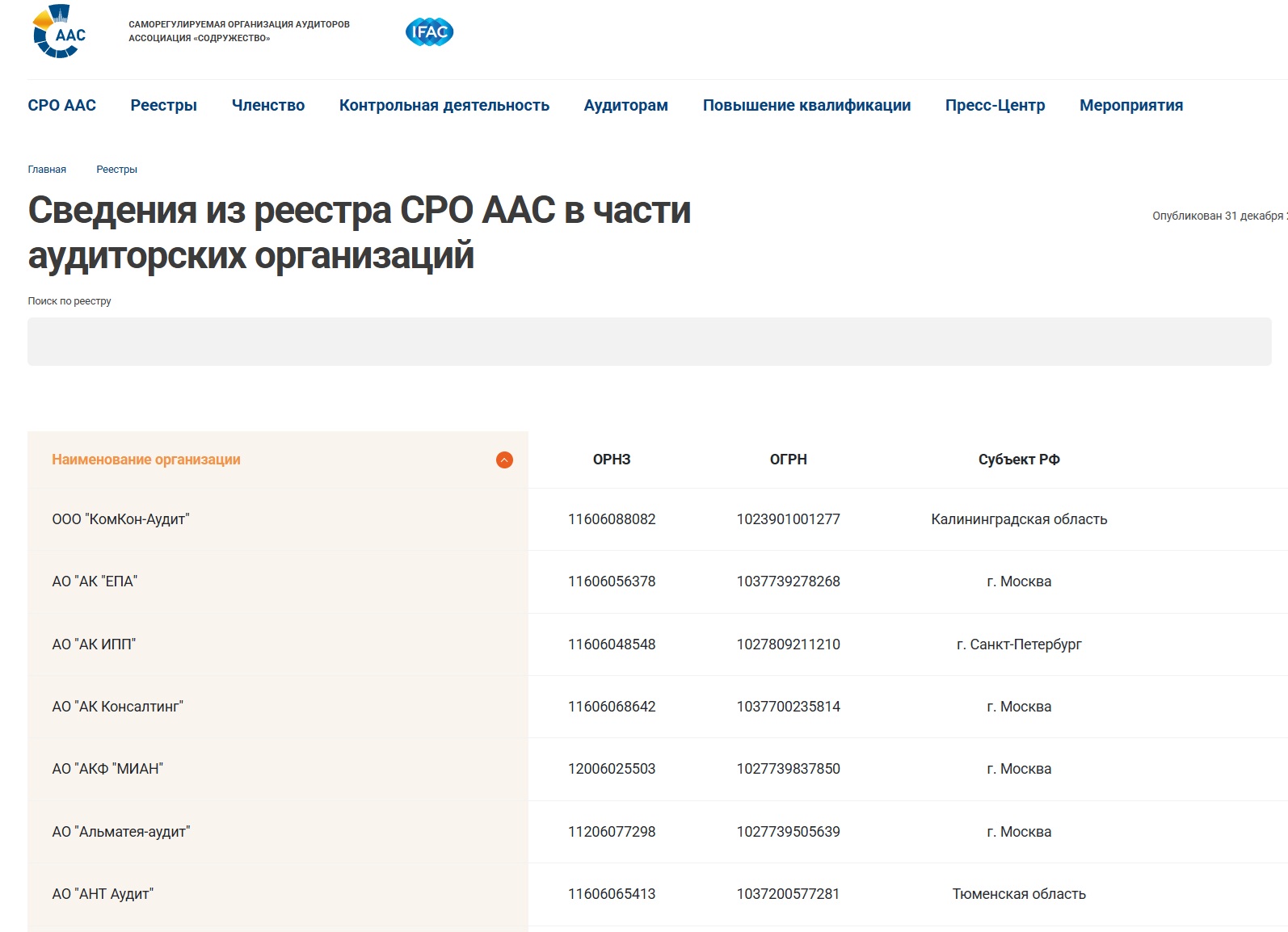Sort by the ОГРН column header
1288x932 pixels.
[789, 460]
